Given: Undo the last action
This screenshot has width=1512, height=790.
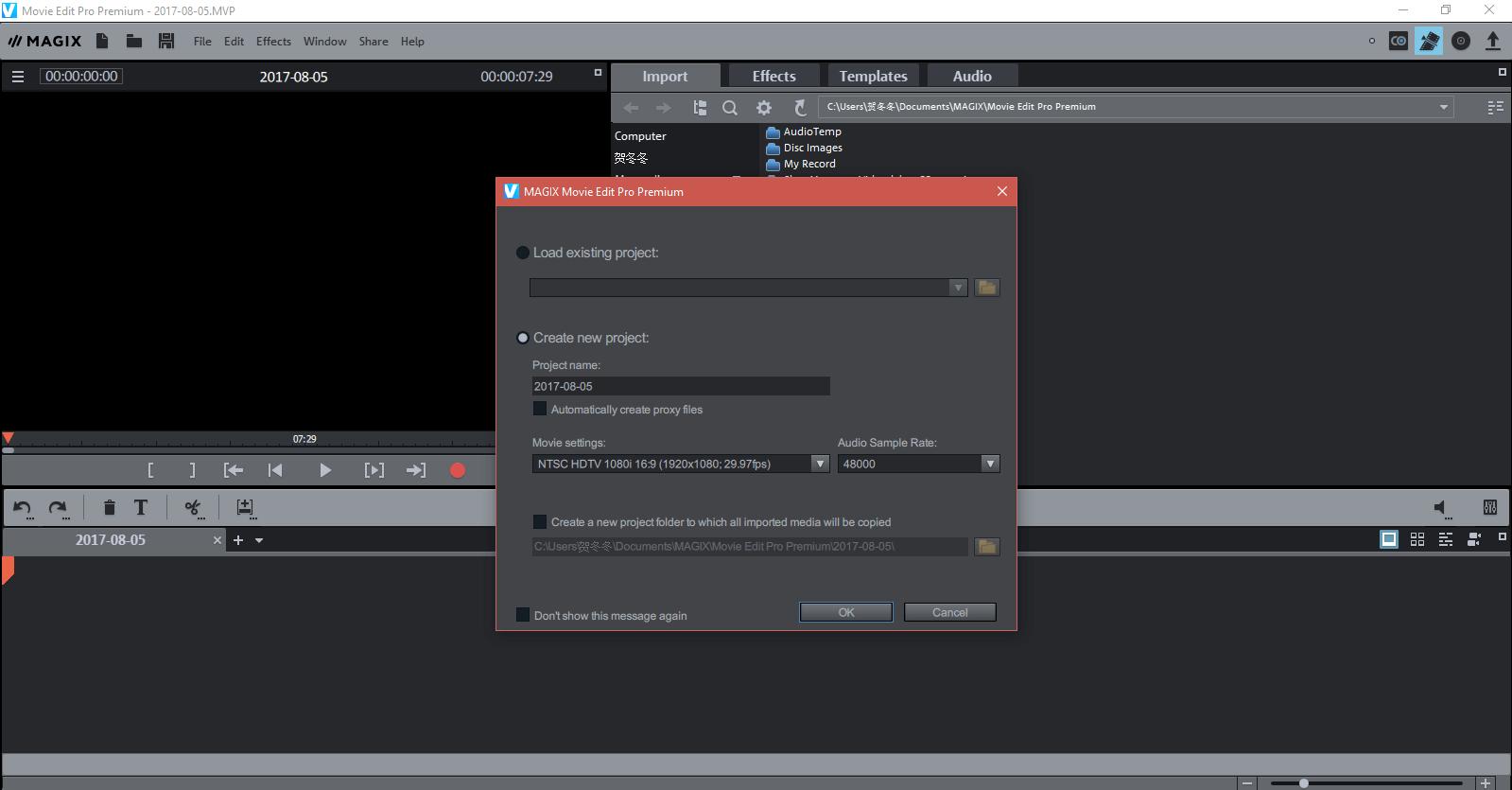Looking at the screenshot, I should tap(23, 508).
